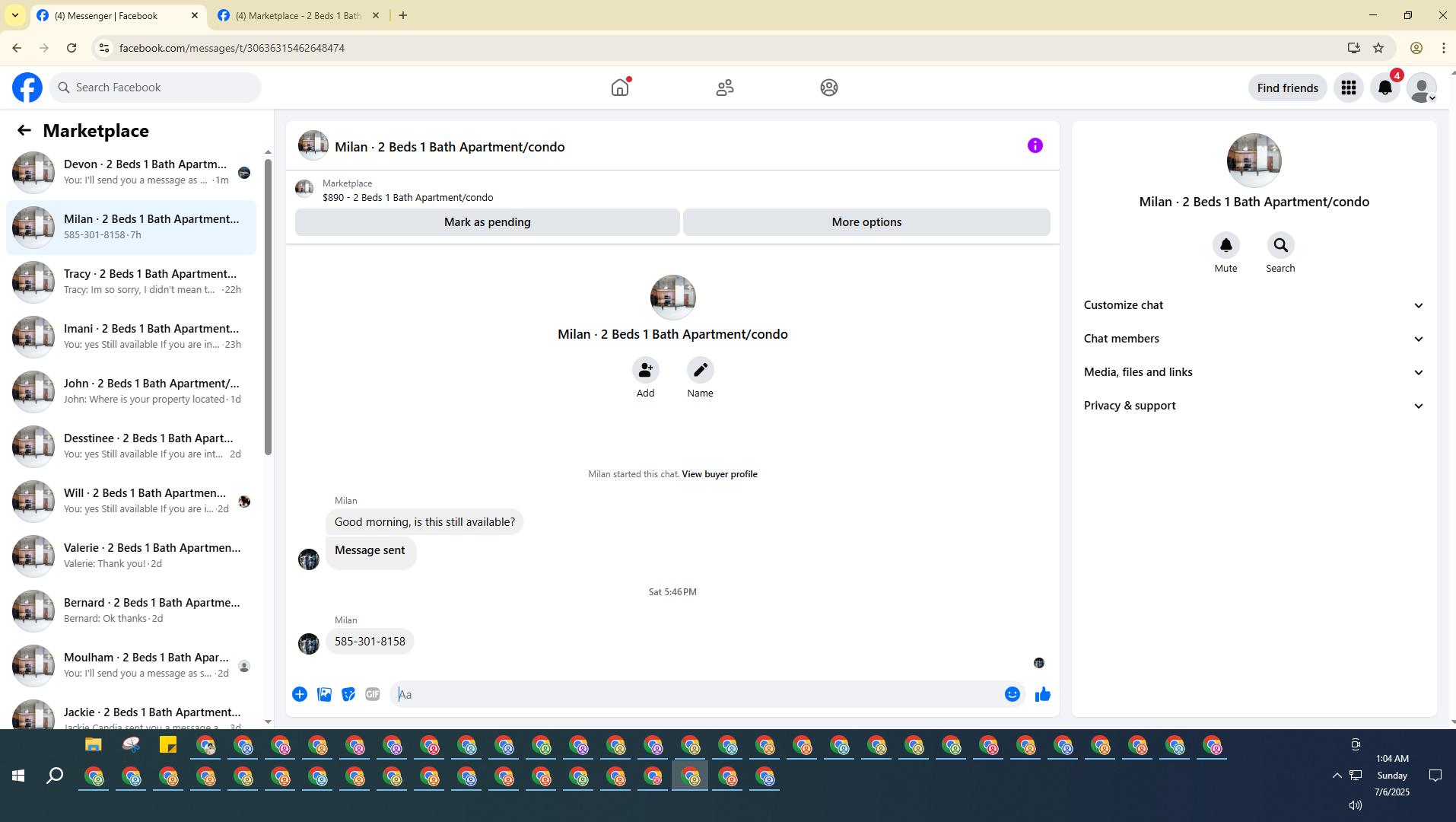Open Chrome tab search dropdown
The image size is (1456, 822).
click(15, 15)
